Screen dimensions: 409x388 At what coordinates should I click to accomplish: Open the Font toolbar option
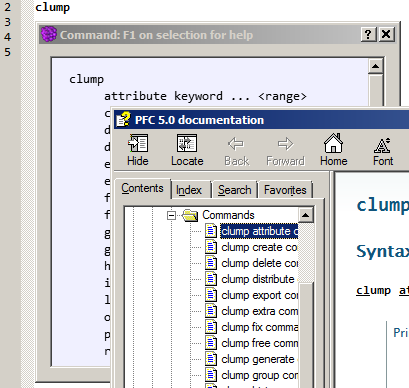[383, 150]
